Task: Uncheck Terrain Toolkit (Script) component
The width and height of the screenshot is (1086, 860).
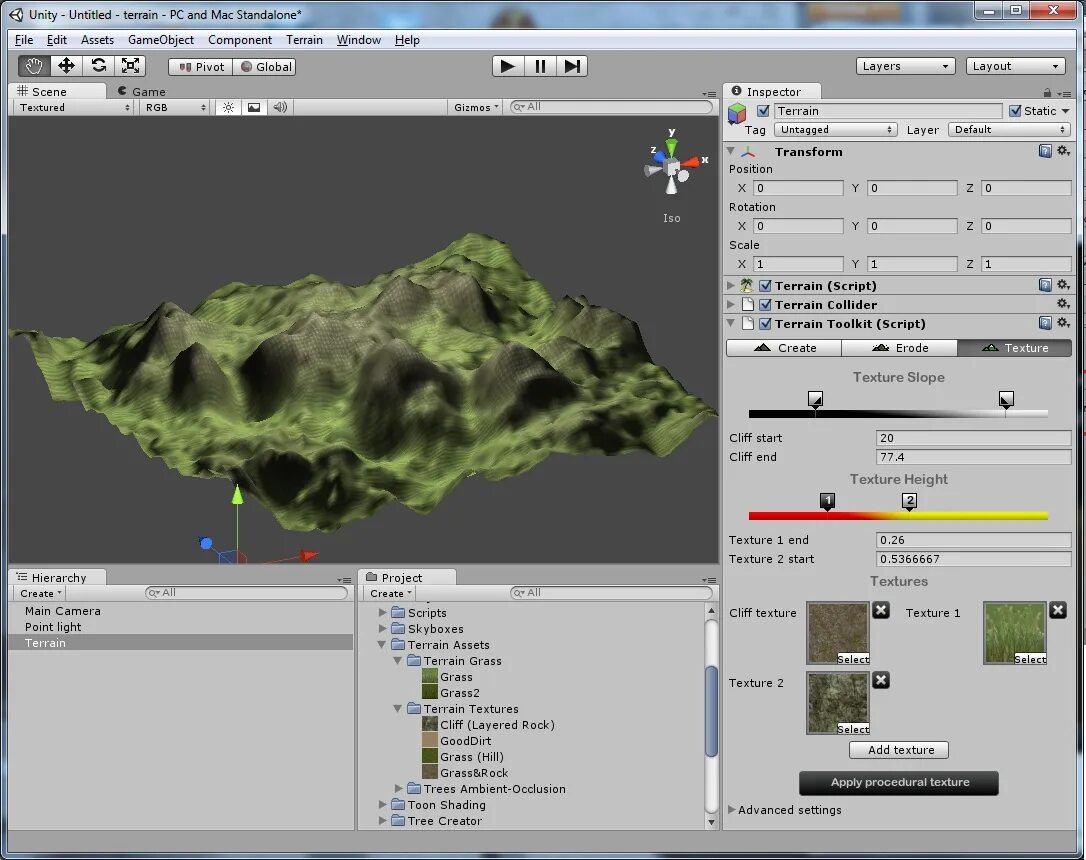Action: pyautogui.click(x=765, y=324)
